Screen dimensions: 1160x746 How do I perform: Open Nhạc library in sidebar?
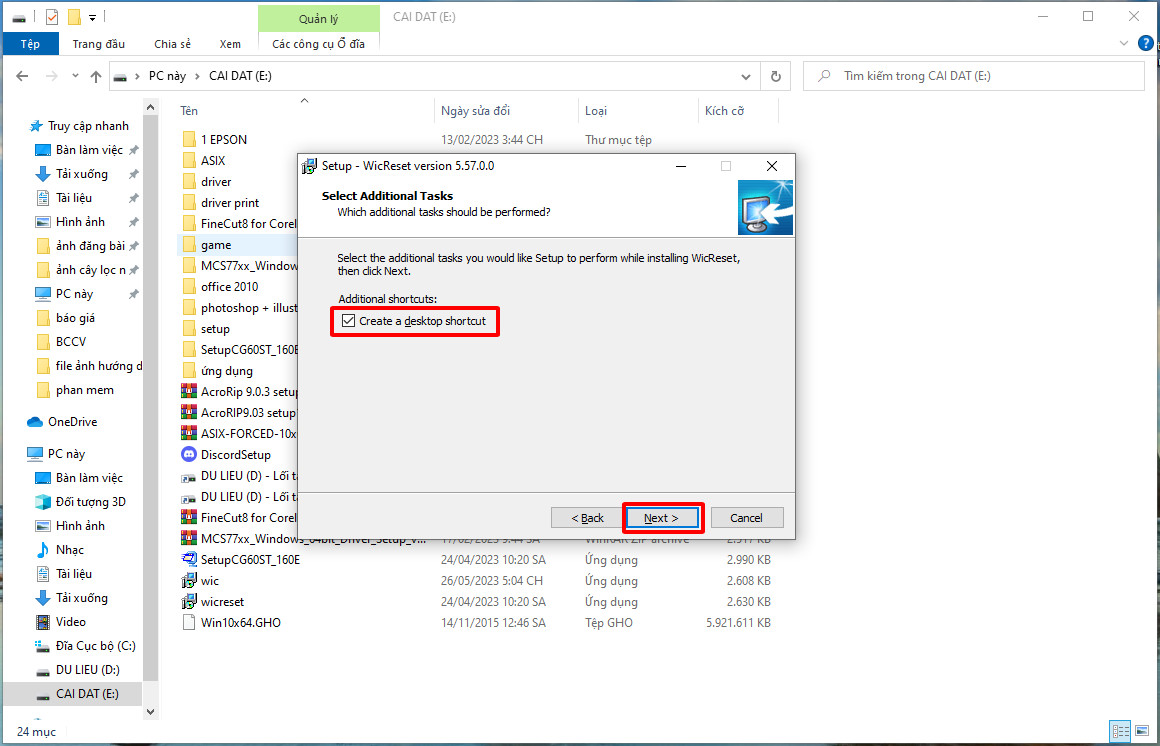(70, 550)
